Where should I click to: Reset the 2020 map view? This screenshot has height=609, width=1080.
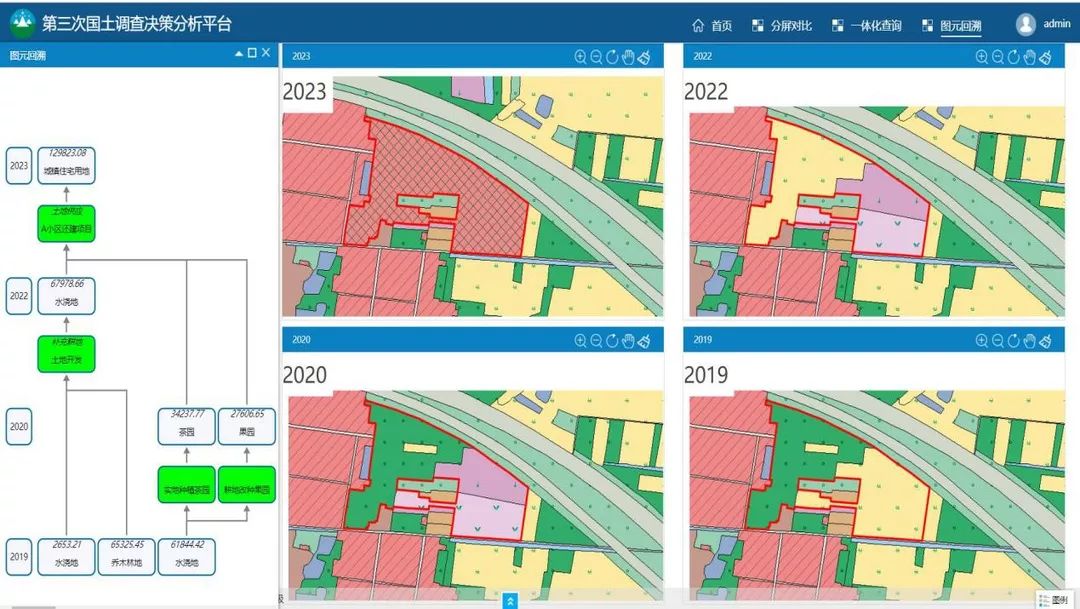click(x=612, y=340)
